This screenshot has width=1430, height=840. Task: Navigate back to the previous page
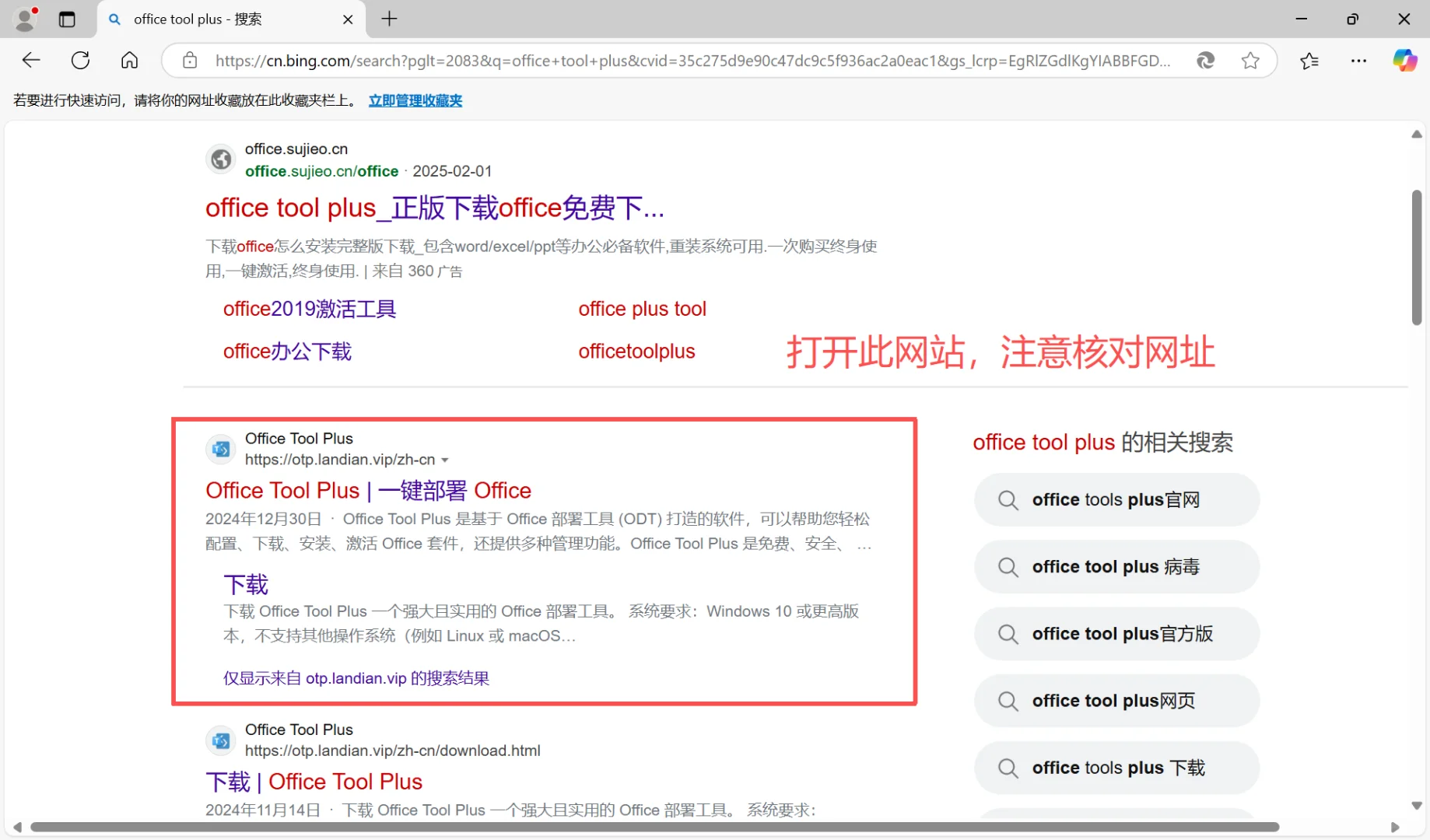[31, 60]
